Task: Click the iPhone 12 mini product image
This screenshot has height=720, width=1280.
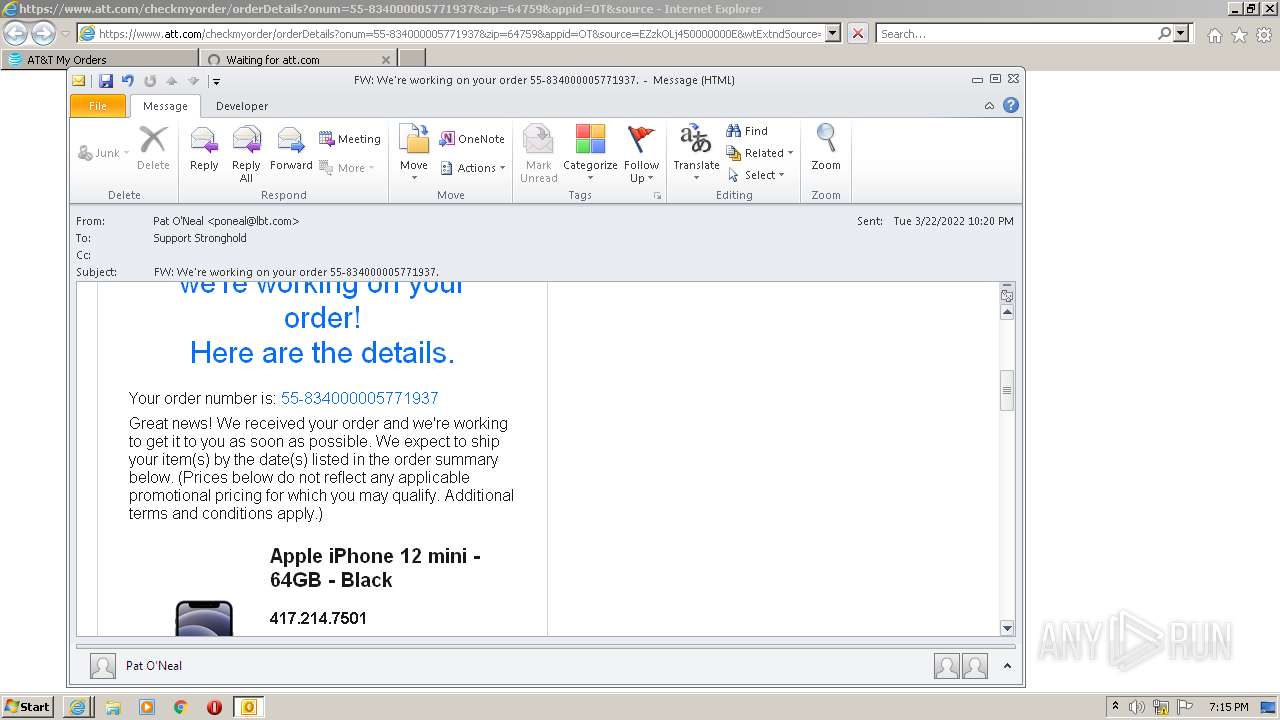Action: 204,618
